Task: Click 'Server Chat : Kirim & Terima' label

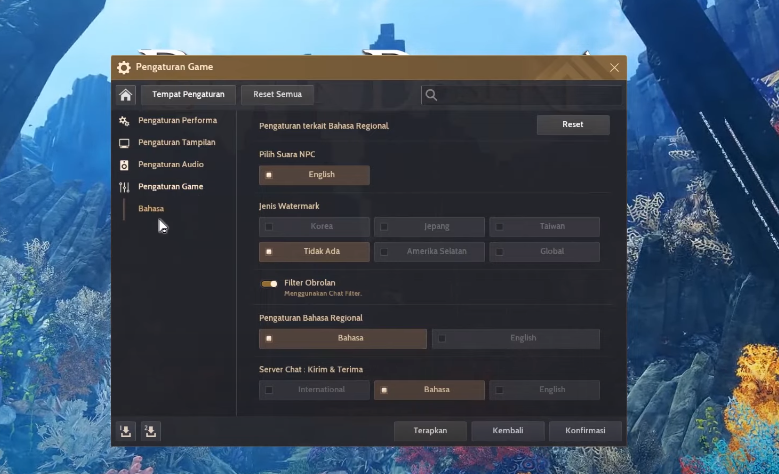Action: (x=311, y=370)
